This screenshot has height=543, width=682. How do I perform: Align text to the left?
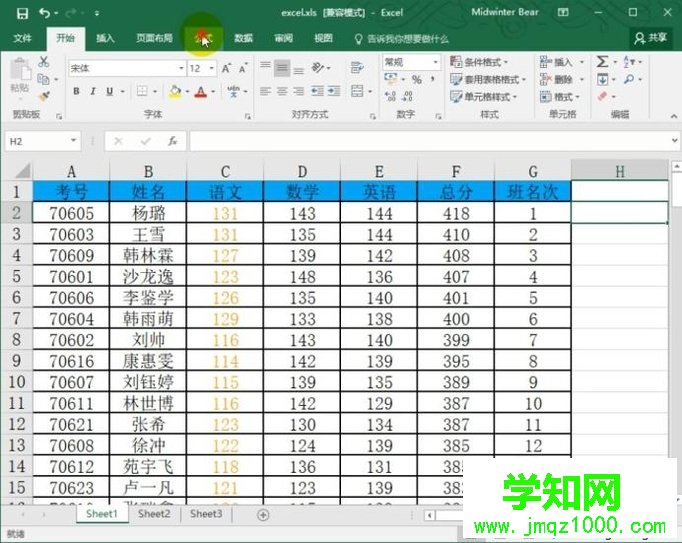[265, 91]
